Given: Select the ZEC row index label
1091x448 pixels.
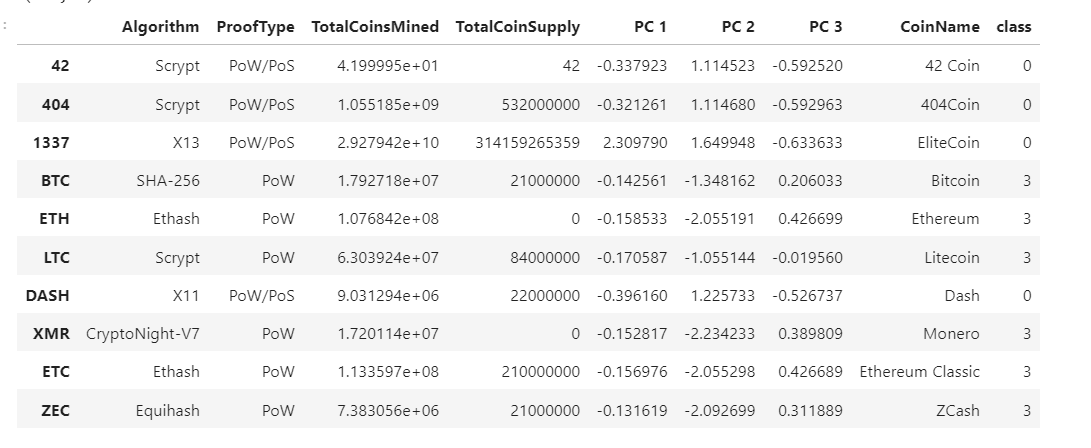Looking at the screenshot, I should [55, 410].
